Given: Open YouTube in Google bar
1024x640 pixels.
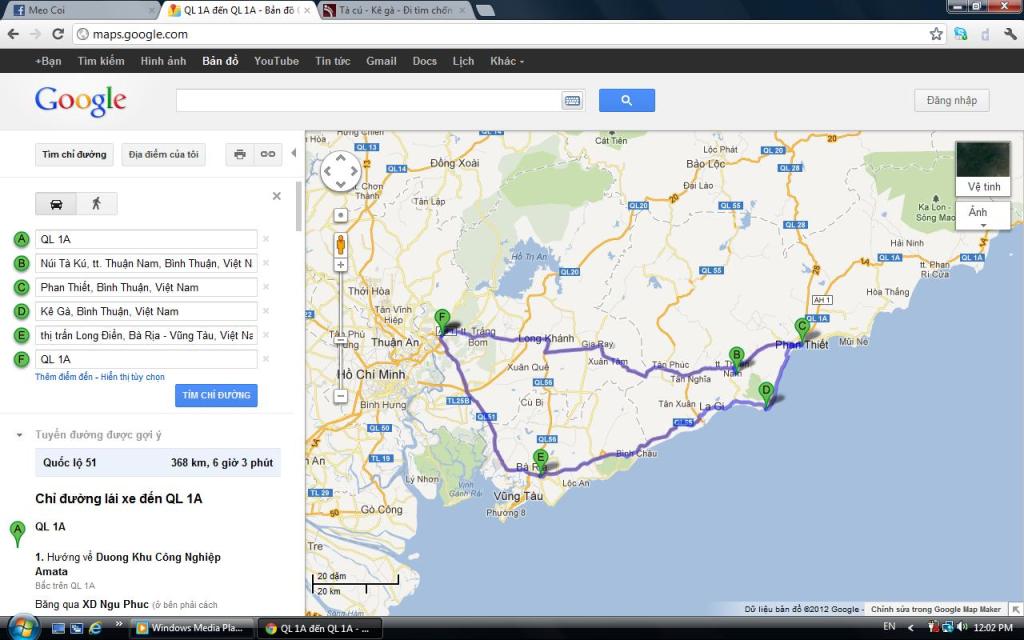Looking at the screenshot, I should click(276, 61).
